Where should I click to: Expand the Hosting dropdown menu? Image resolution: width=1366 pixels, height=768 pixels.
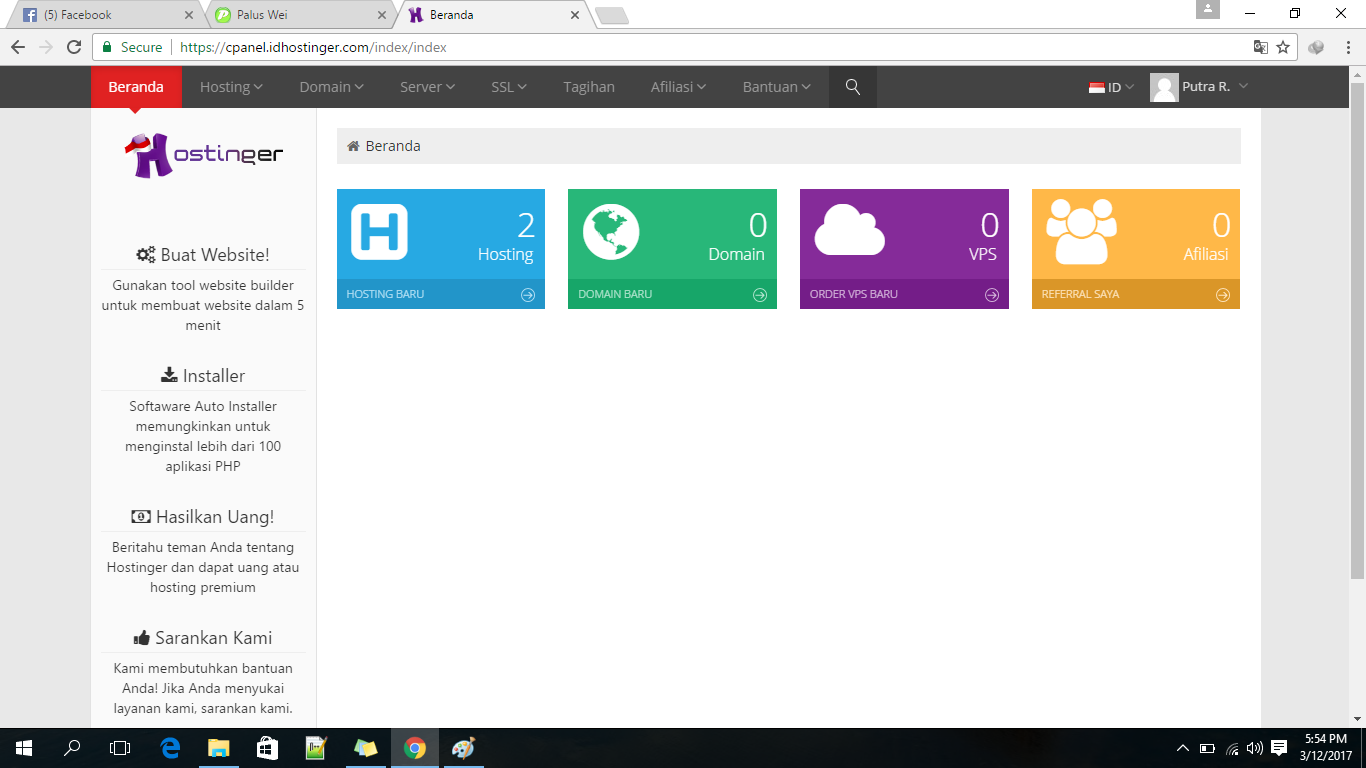[231, 87]
